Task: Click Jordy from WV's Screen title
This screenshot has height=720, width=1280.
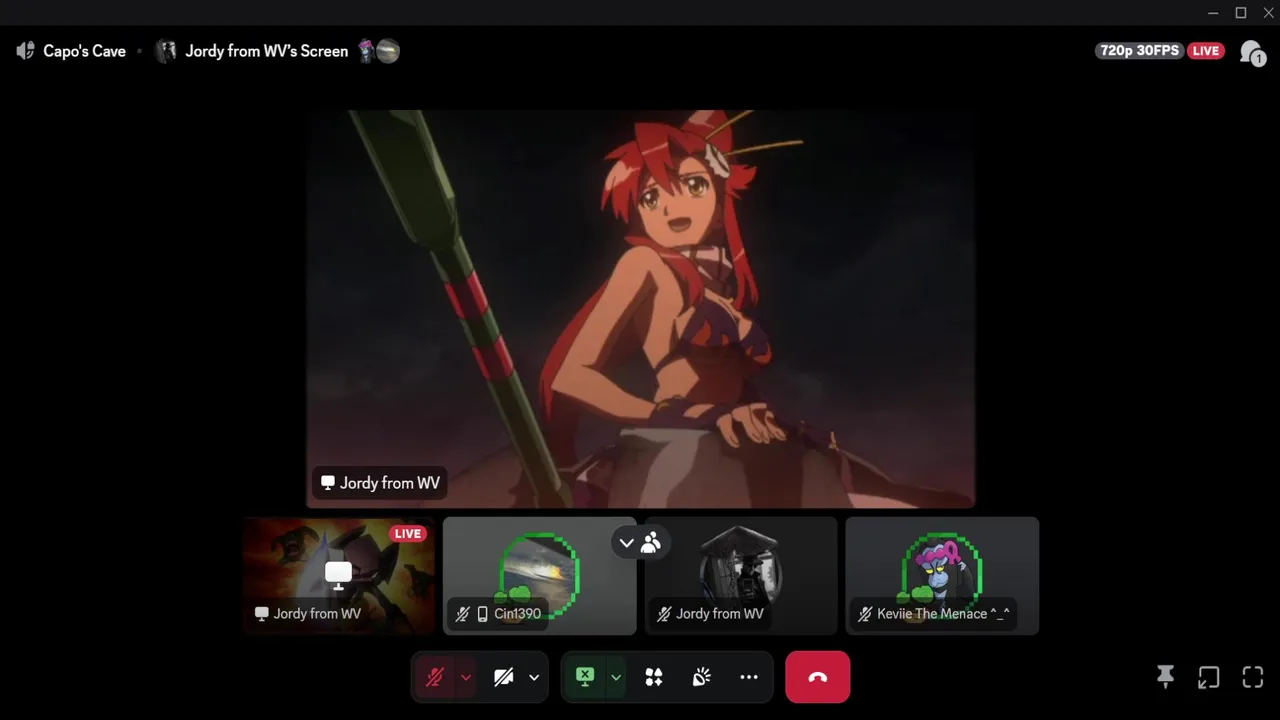Action: [266, 51]
